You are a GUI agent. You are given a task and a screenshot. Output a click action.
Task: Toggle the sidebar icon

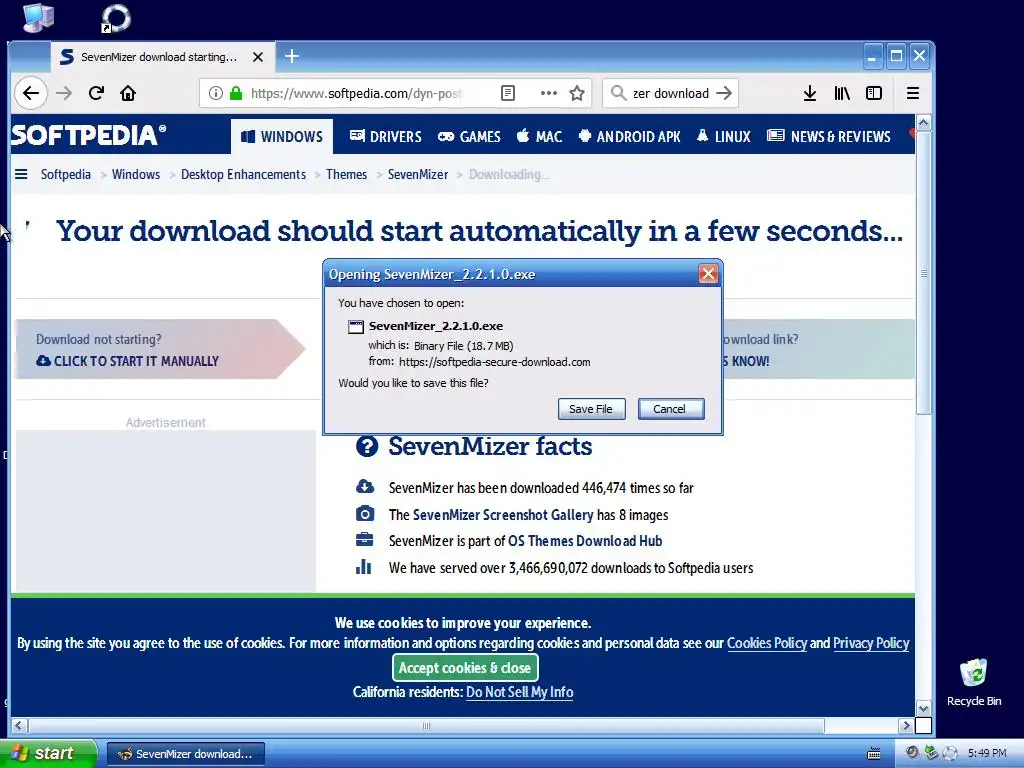tap(874, 93)
